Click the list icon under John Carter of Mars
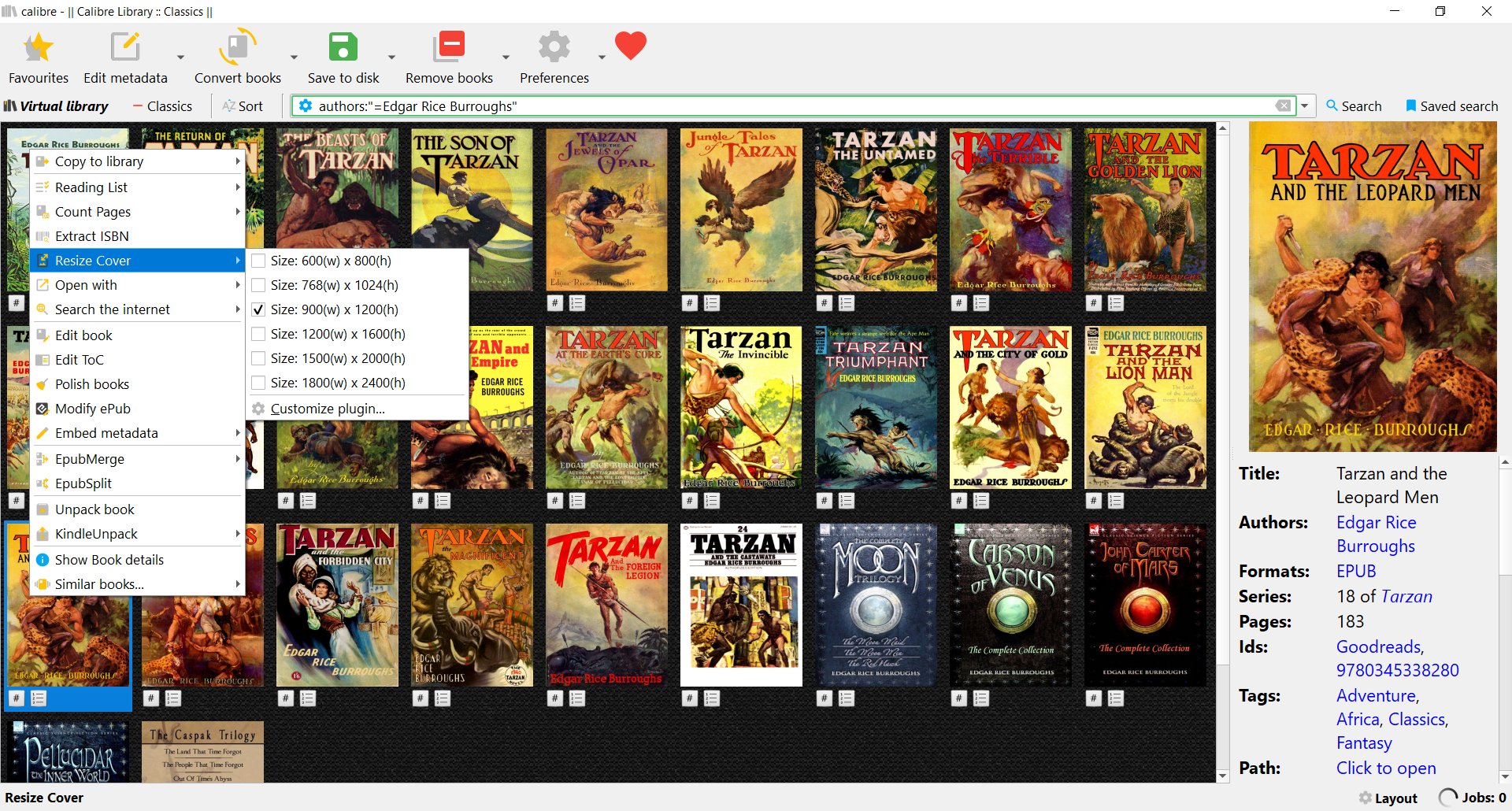 [1116, 698]
